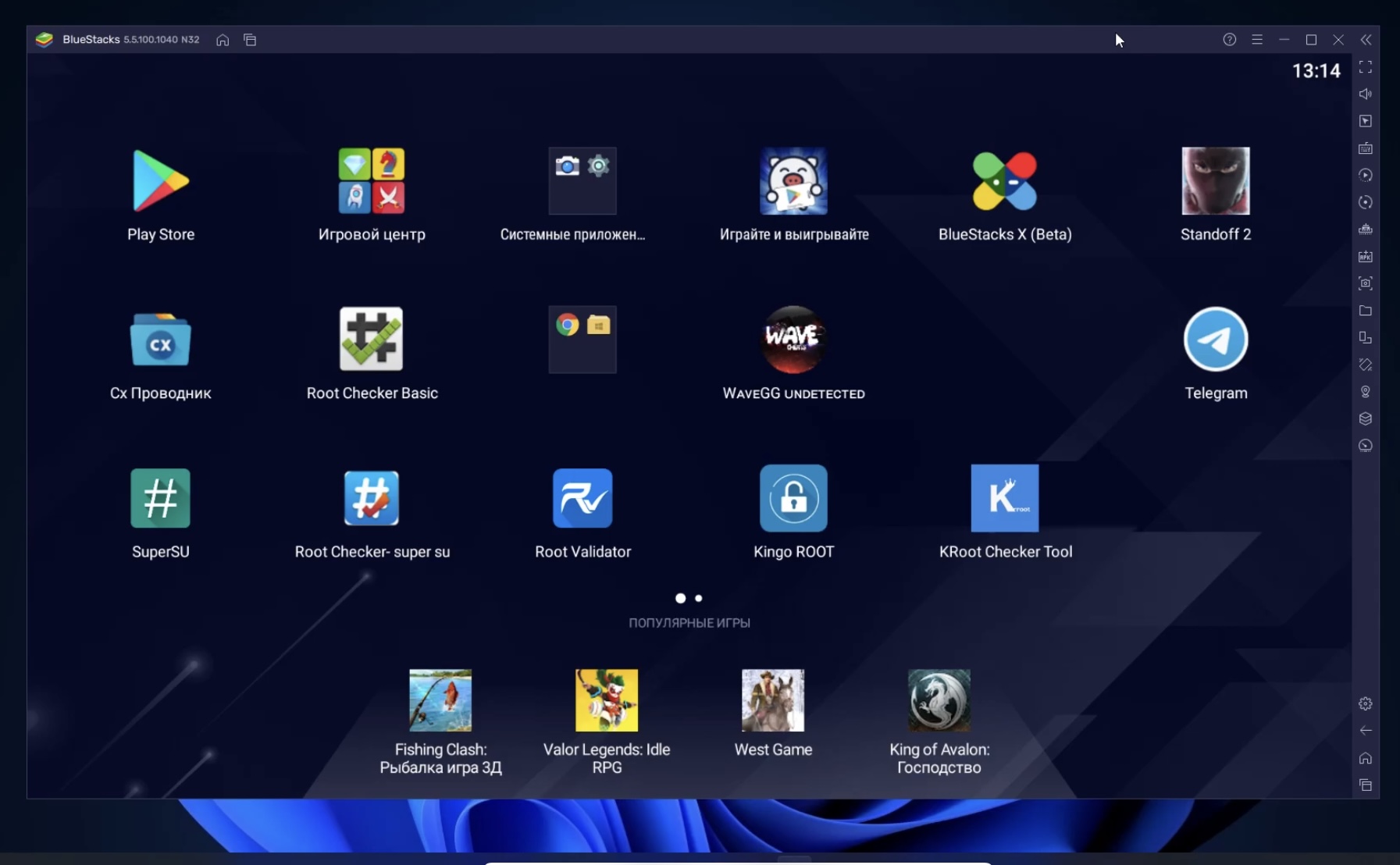This screenshot has height=865, width=1400.
Task: Launch the Root Validator app
Action: coord(582,498)
